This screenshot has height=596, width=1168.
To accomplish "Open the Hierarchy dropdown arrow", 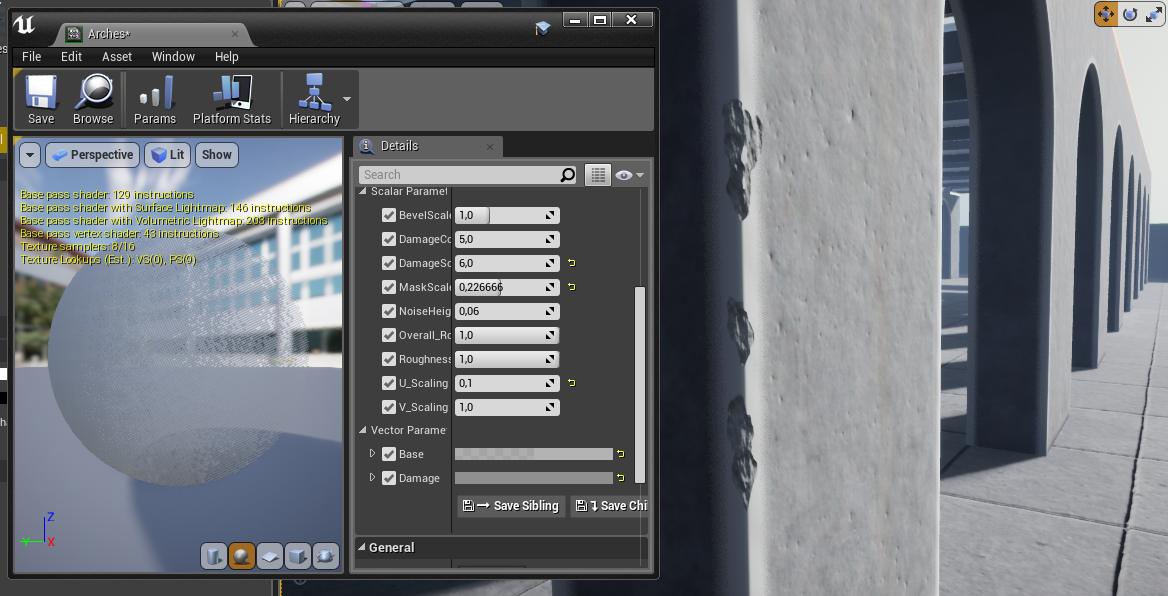I will 347,99.
